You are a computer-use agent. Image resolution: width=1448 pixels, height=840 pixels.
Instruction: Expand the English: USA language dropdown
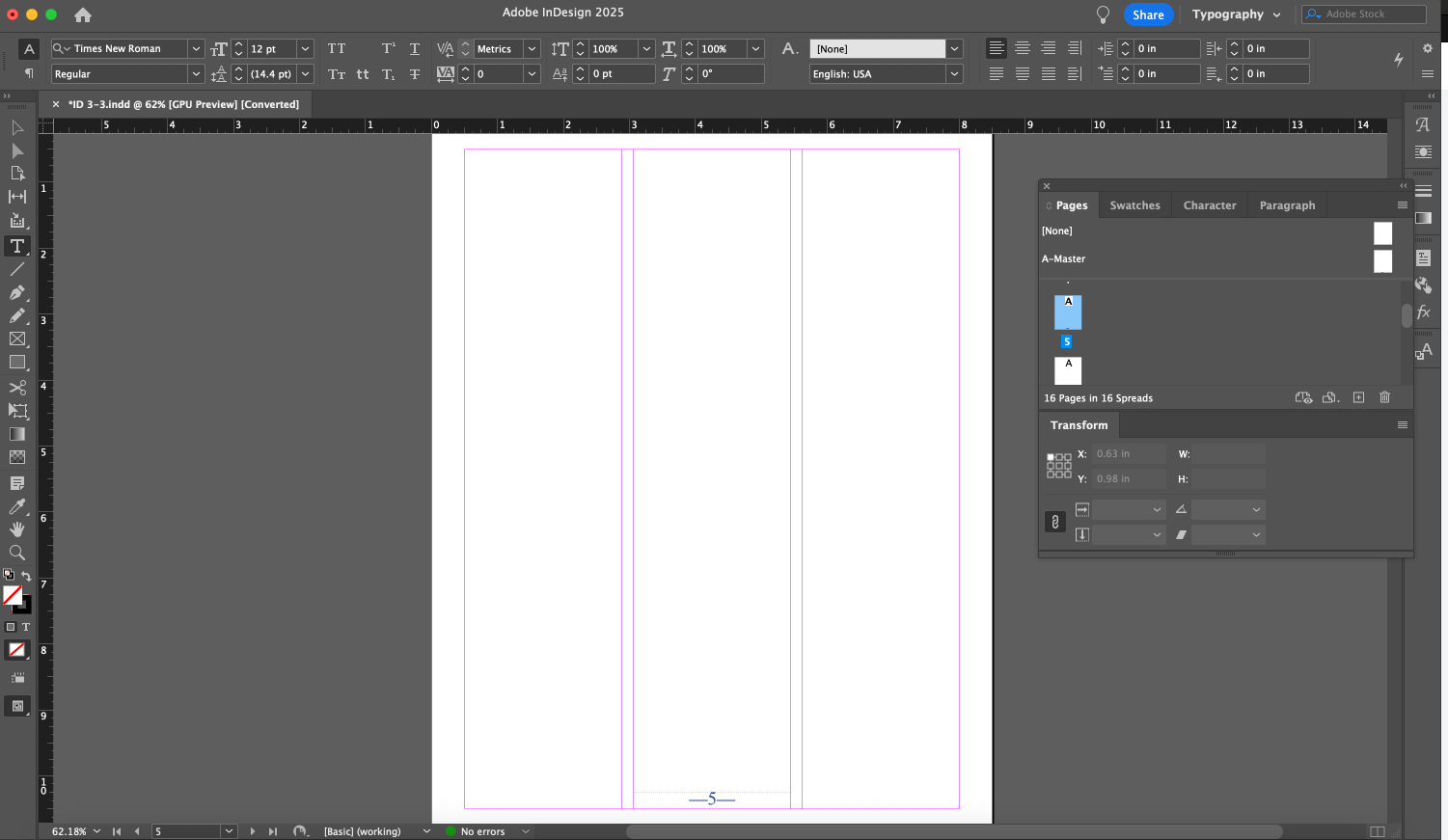[x=954, y=74]
